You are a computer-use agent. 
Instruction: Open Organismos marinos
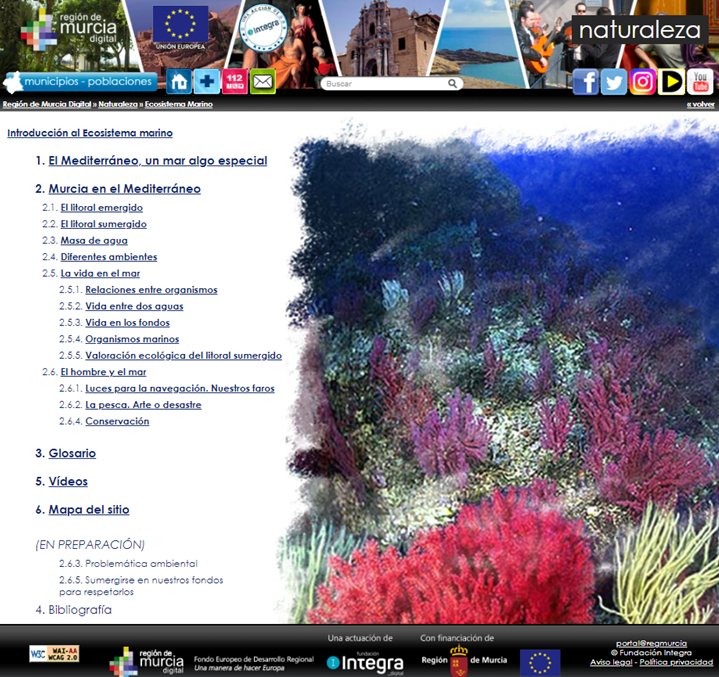click(x=132, y=339)
